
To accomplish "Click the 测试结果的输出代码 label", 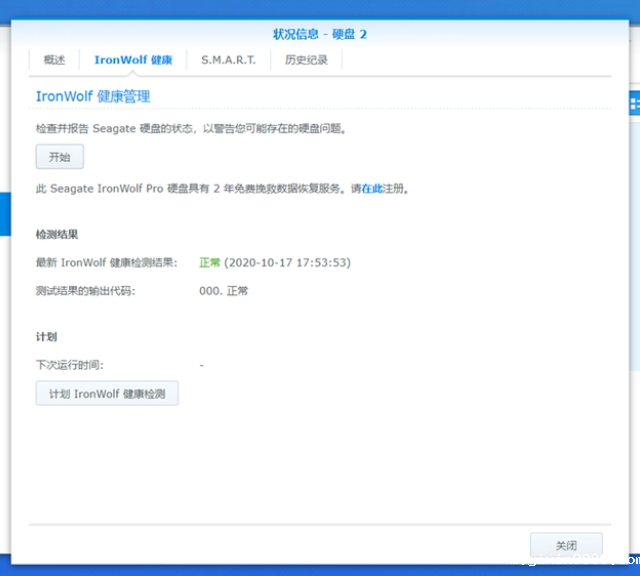I will pyautogui.click(x=84, y=291).
